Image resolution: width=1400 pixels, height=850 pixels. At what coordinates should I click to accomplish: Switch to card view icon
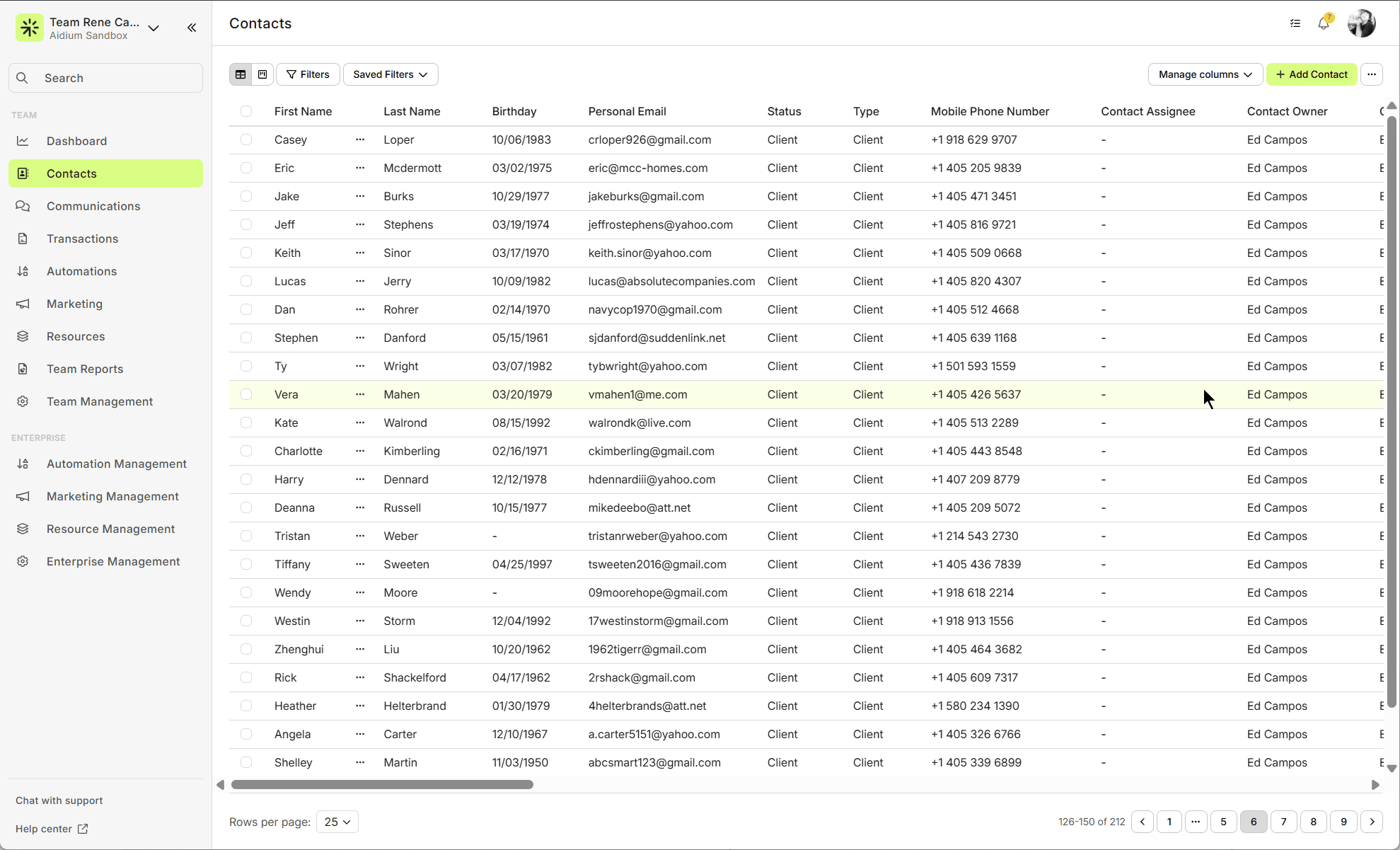[x=262, y=74]
